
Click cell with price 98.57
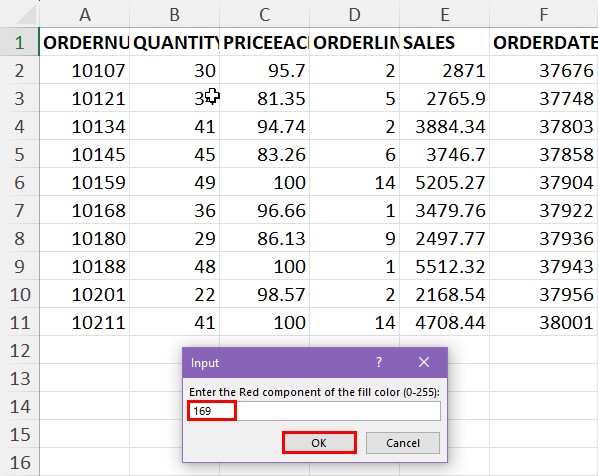pos(265,294)
